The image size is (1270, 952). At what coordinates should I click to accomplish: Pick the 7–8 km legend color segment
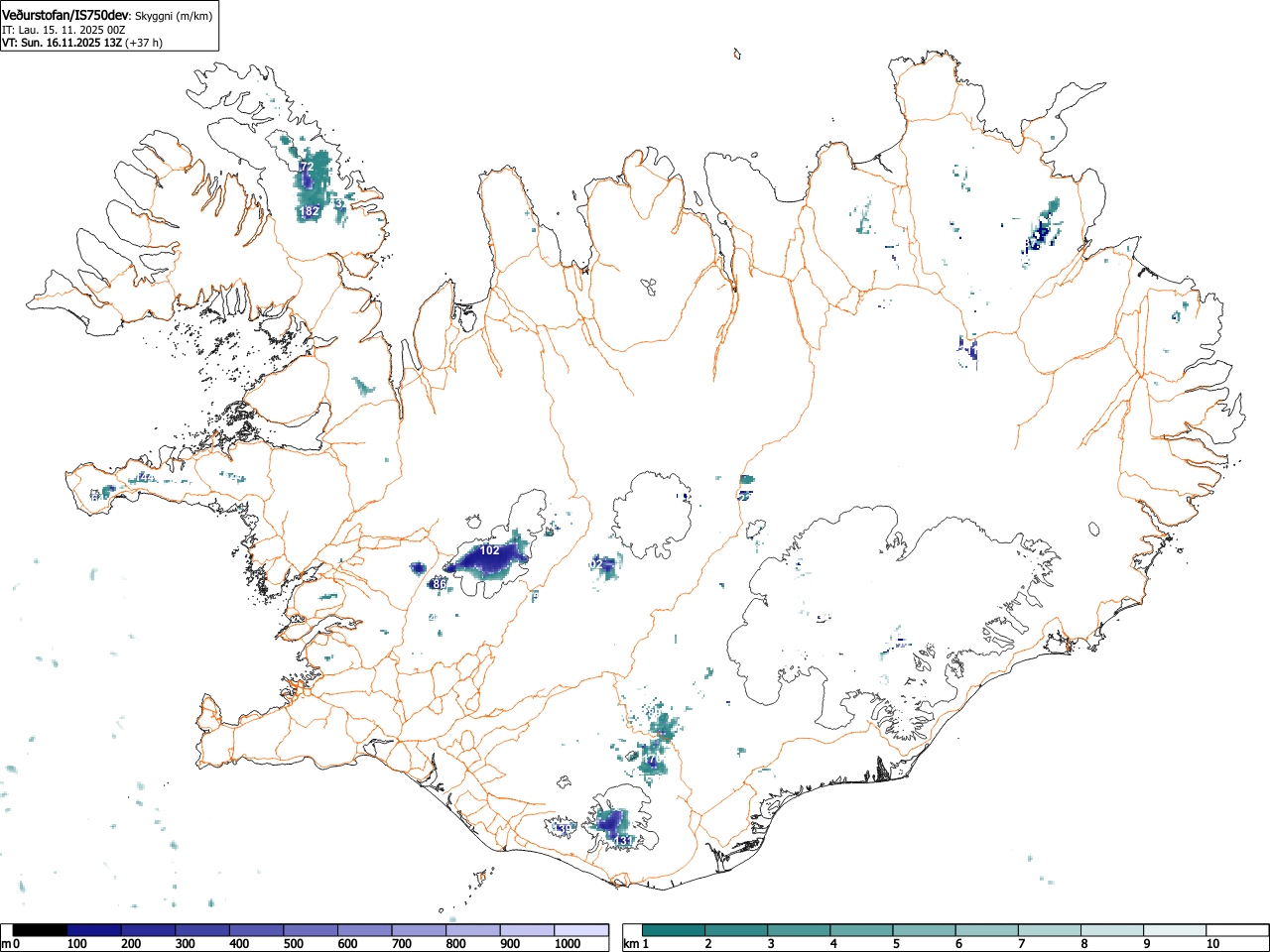click(1049, 930)
